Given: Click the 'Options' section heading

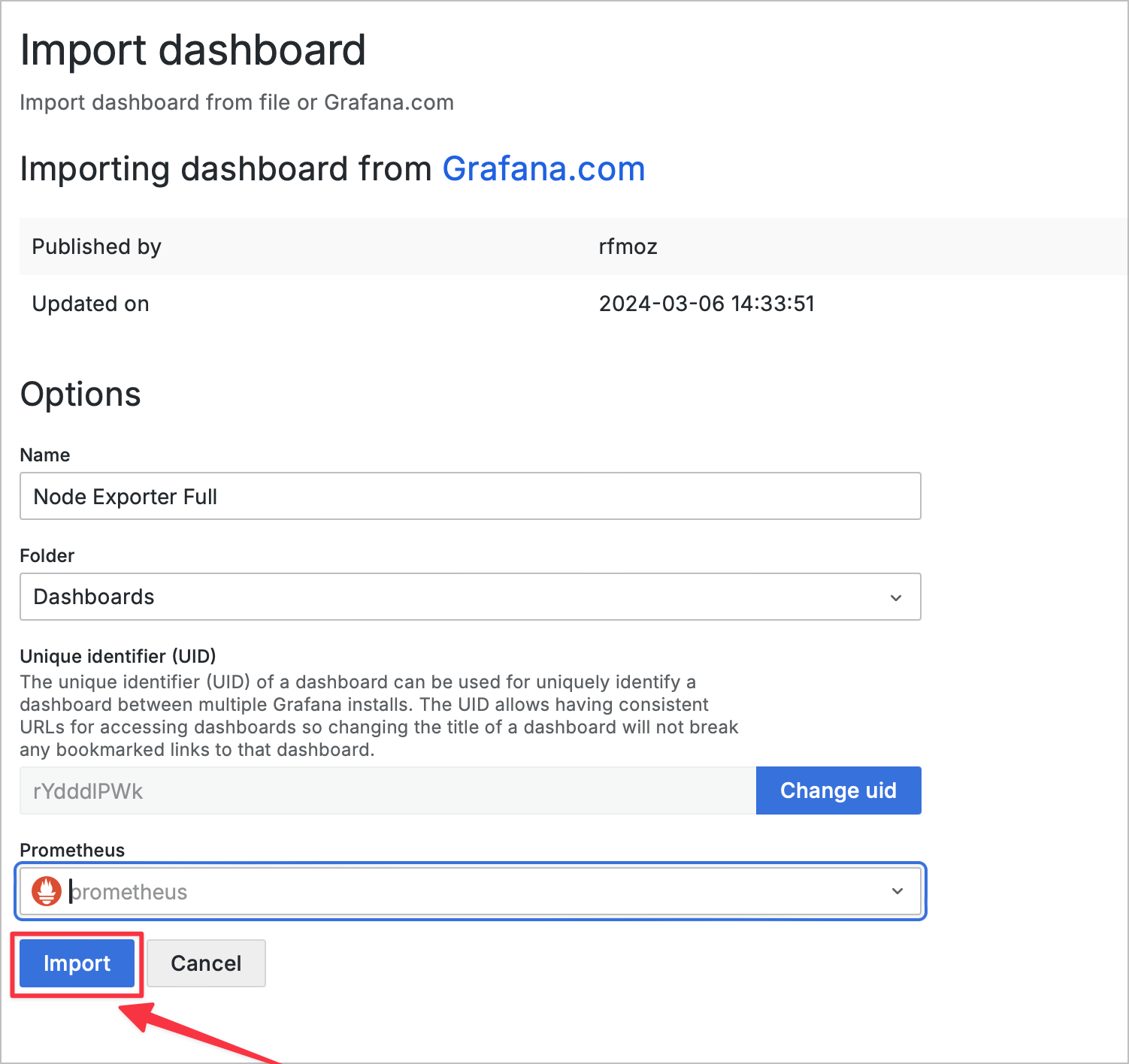Looking at the screenshot, I should tap(80, 394).
